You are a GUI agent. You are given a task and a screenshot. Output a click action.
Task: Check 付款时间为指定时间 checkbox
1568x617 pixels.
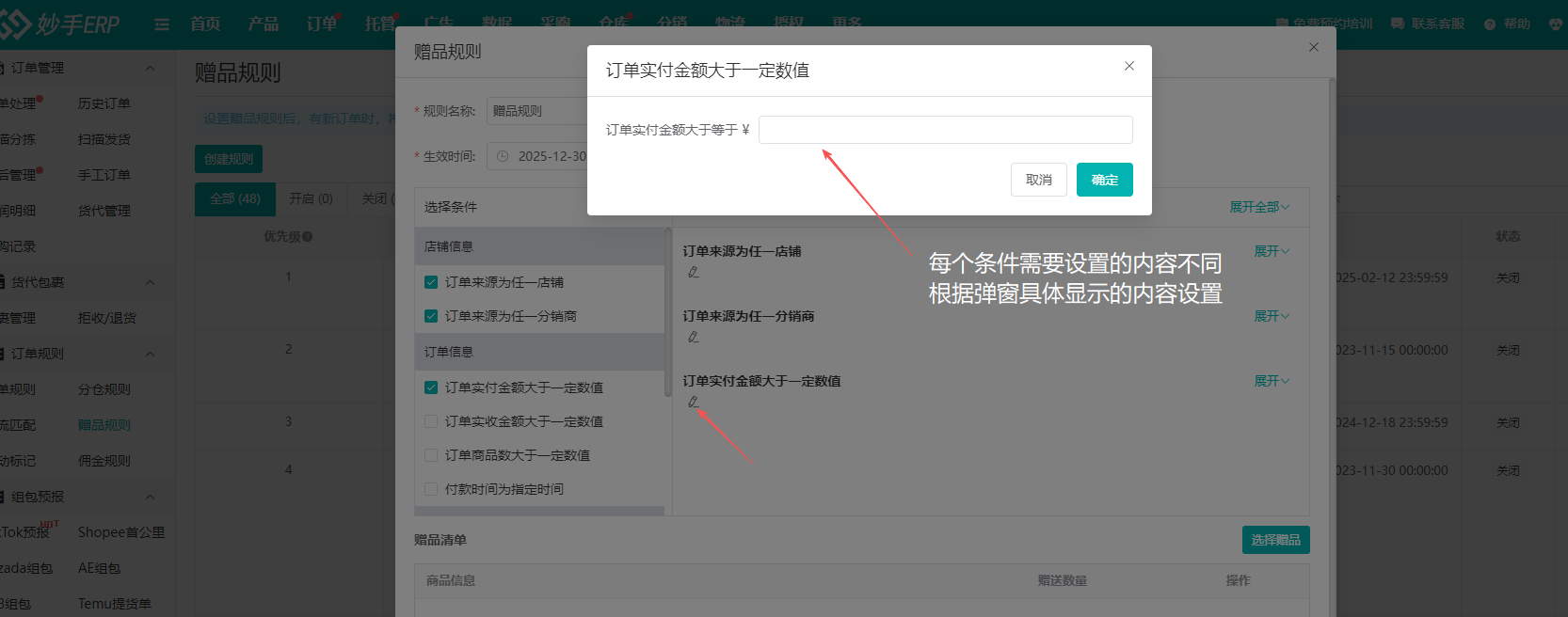[x=431, y=489]
